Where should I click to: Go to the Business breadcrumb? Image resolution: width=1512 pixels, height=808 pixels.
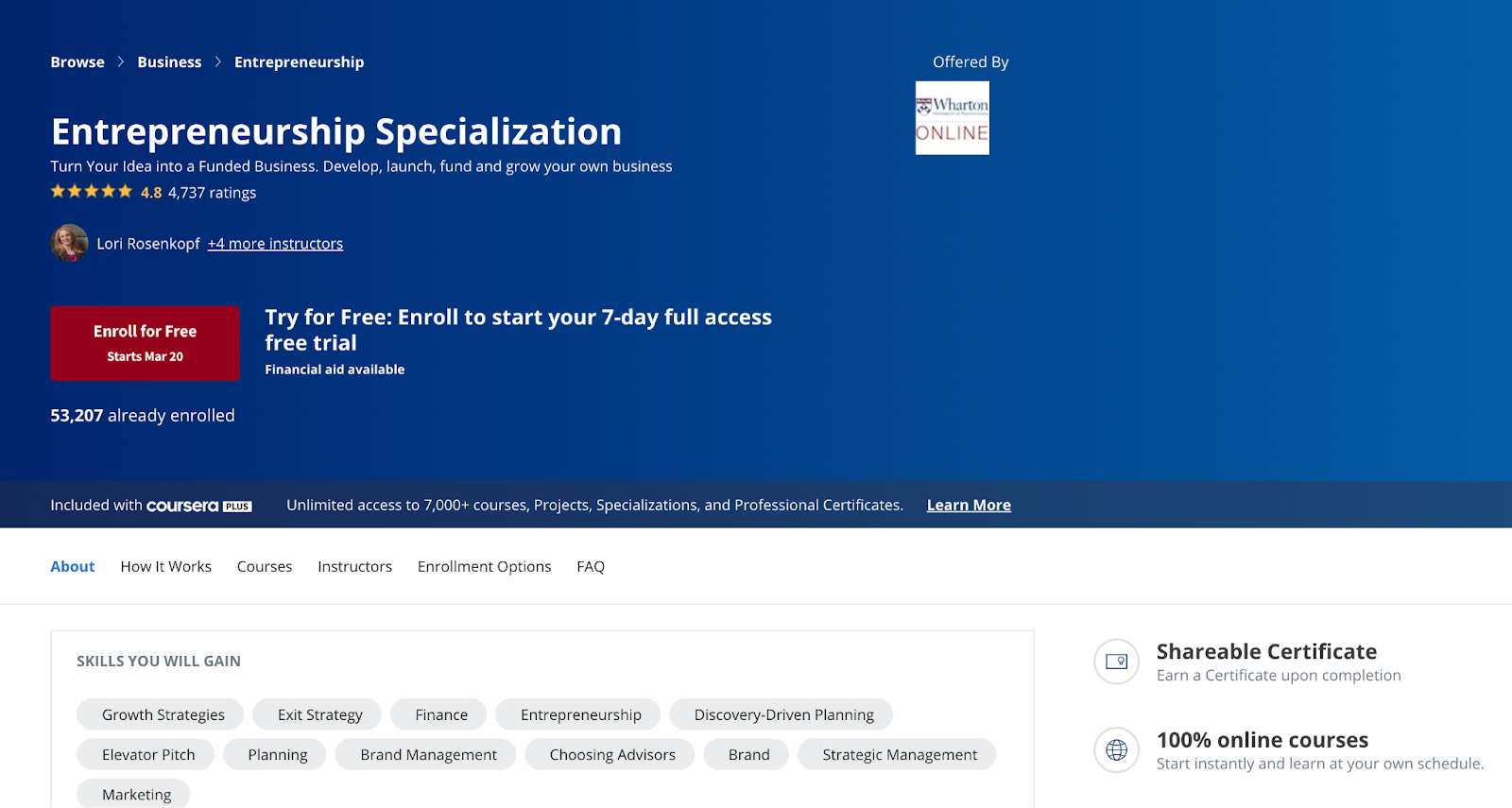(169, 62)
